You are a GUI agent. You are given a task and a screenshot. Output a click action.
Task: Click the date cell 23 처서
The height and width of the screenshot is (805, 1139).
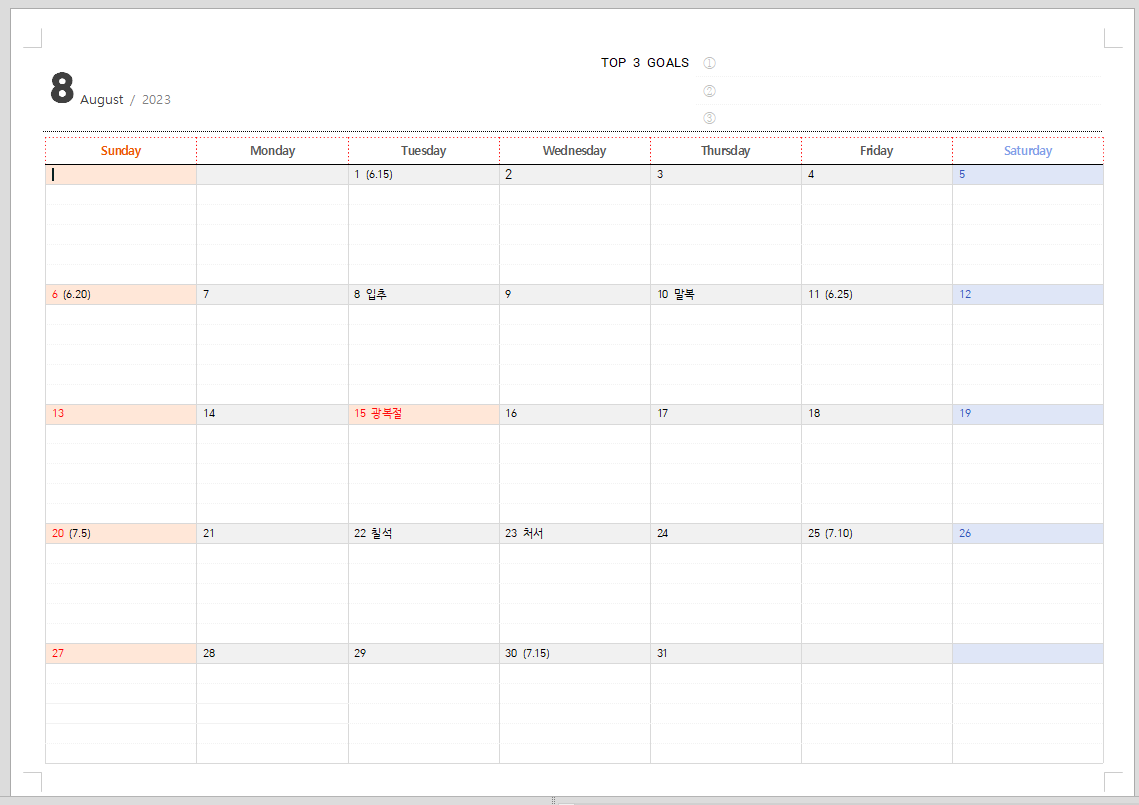pos(575,534)
